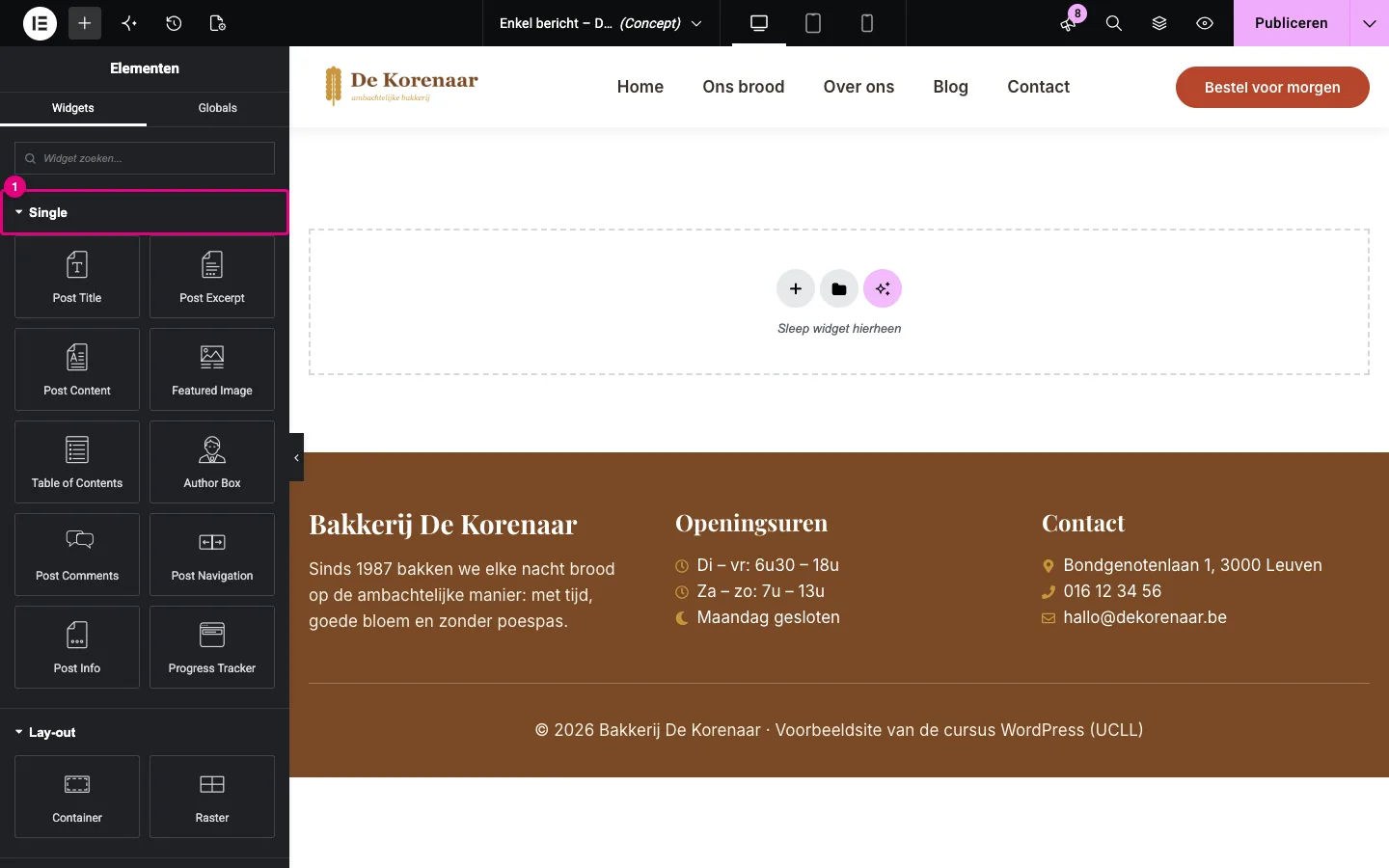
Task: Add new container with canvas plus button
Action: click(796, 288)
